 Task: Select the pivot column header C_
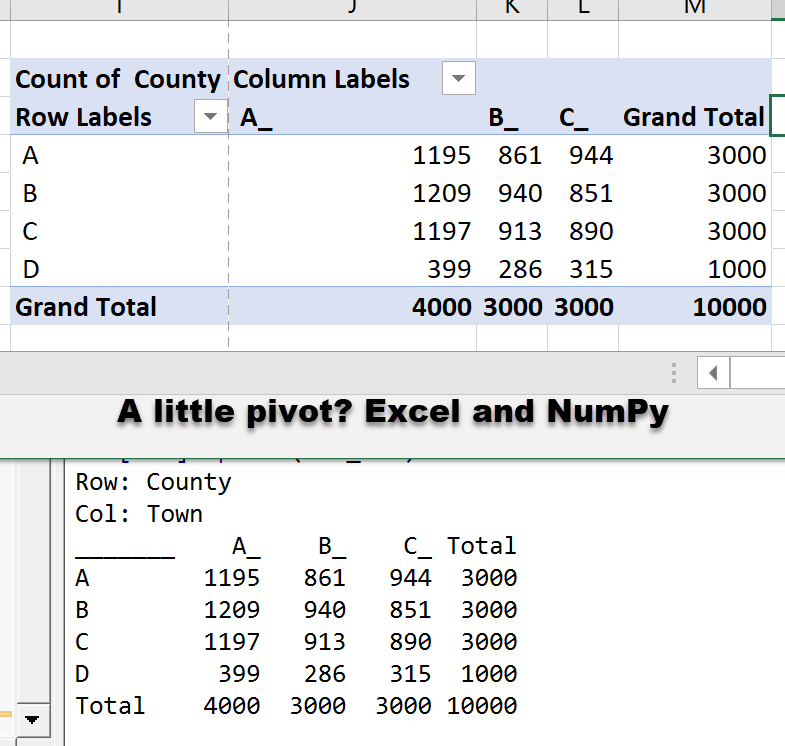pos(583,117)
